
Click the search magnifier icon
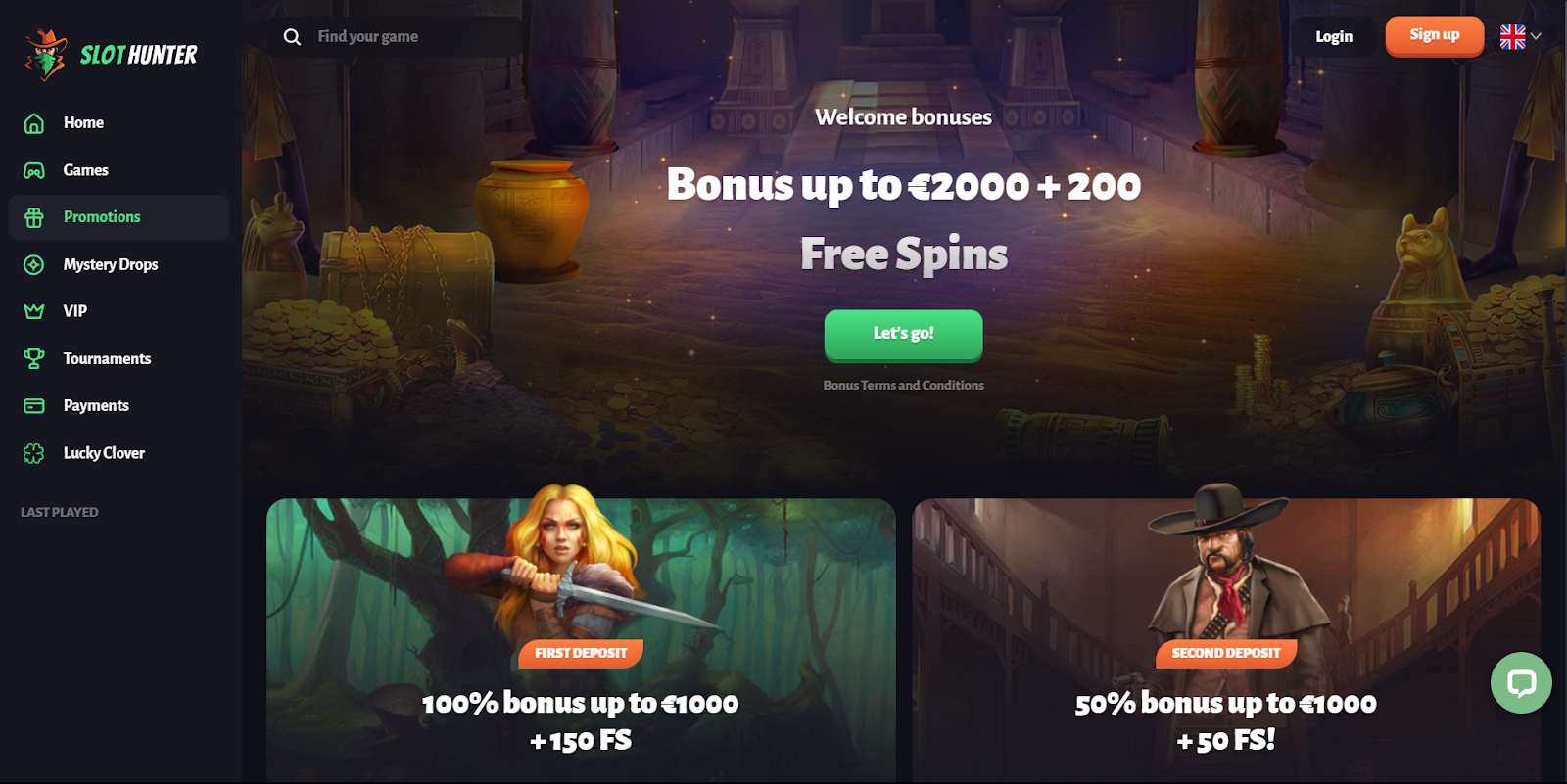click(x=292, y=37)
